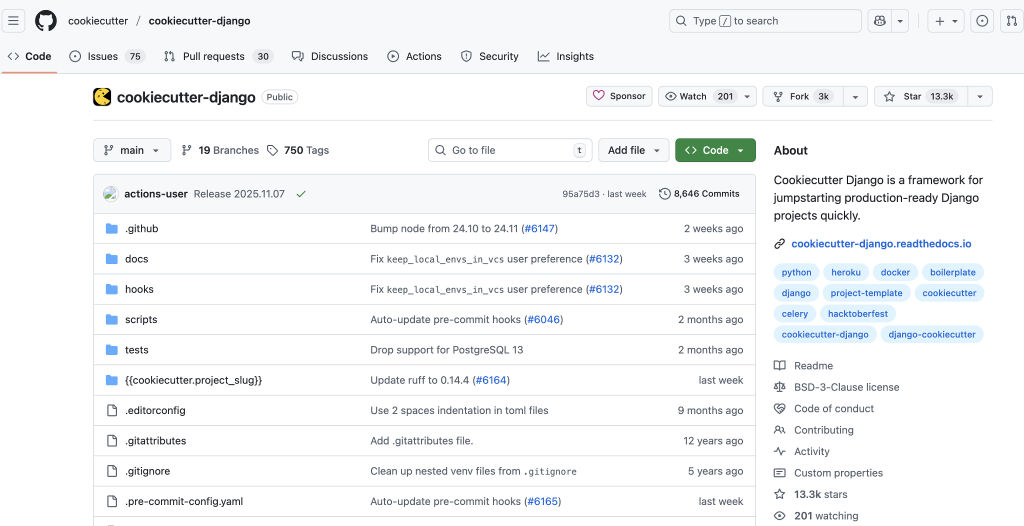Open .pre-commit-config.yaml file

point(184,501)
